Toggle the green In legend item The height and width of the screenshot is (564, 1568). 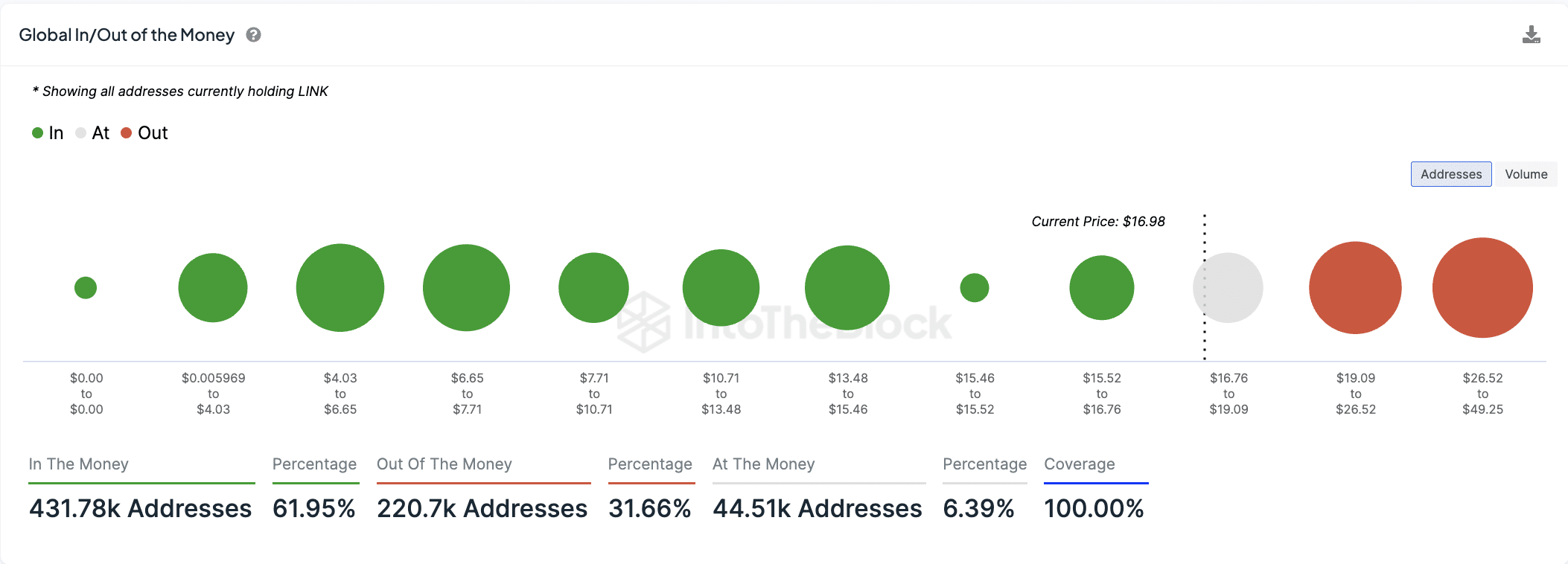pyautogui.click(x=48, y=133)
